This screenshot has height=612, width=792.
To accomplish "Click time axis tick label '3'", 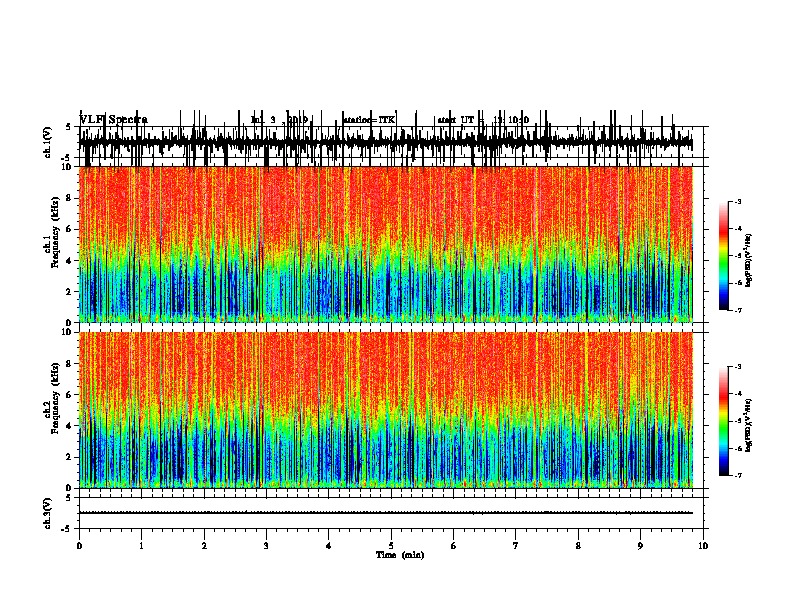I will pos(266,546).
